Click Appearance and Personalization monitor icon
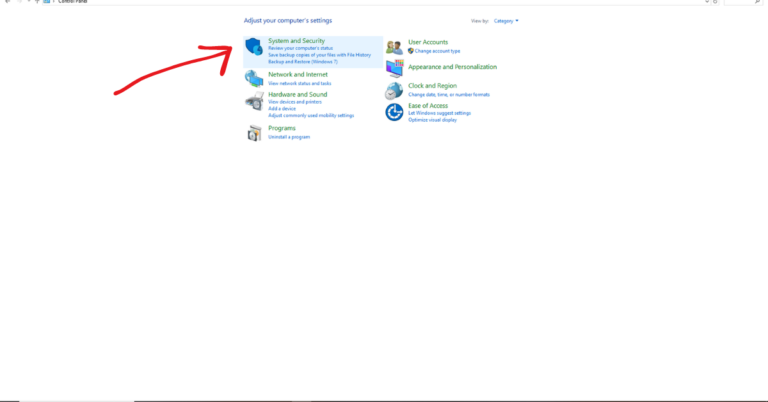The image size is (768, 402). click(x=394, y=68)
